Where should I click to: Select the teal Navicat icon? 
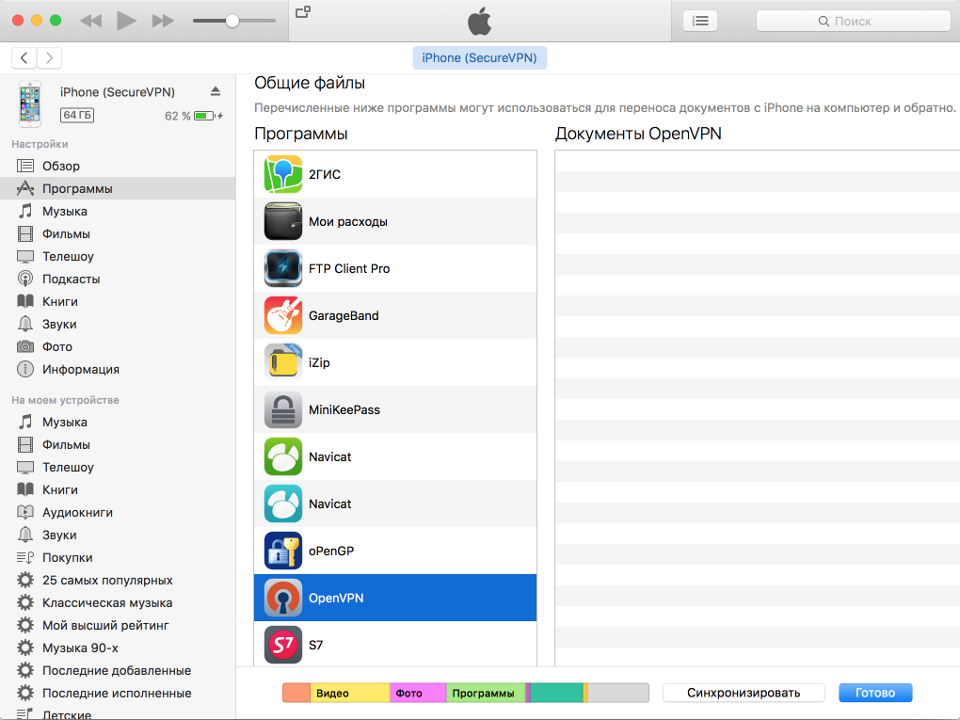(x=283, y=504)
